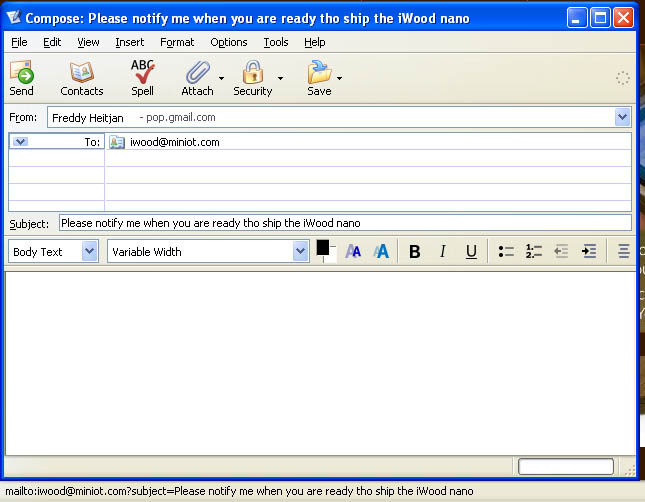
Task: Apply numbered list formatting
Action: 534,251
